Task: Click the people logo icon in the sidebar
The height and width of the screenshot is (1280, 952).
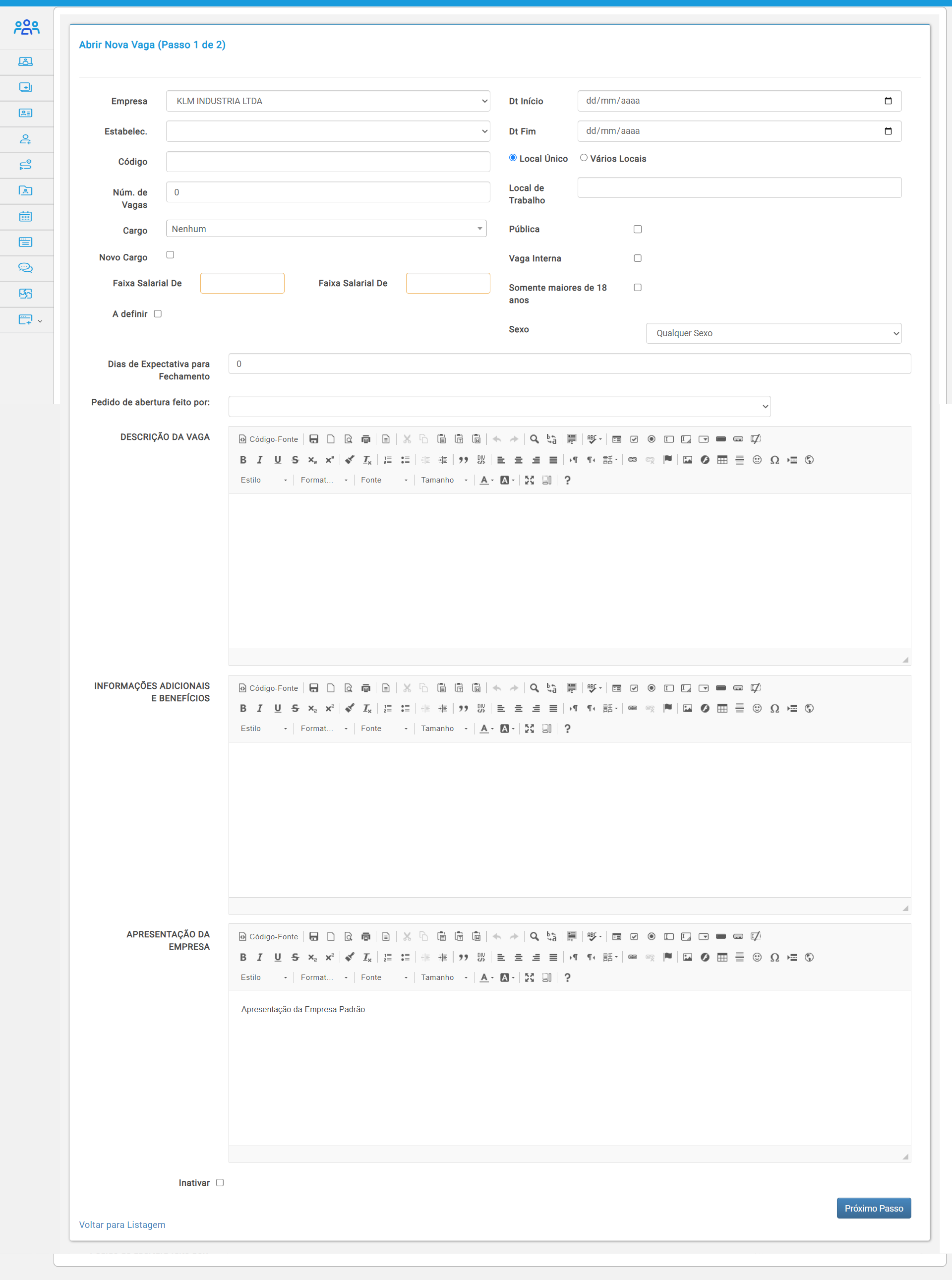Action: 26,27
